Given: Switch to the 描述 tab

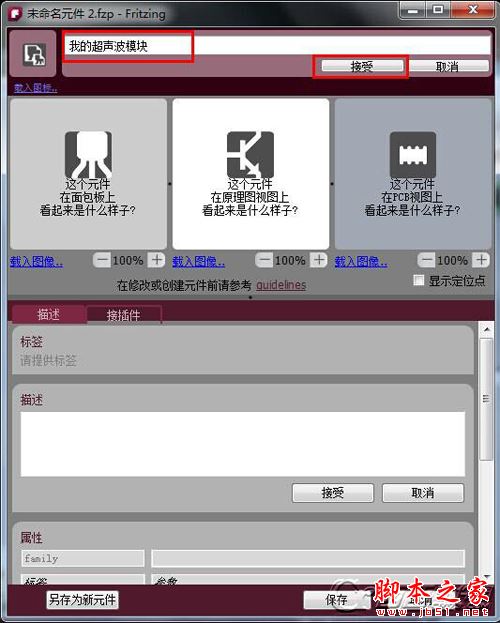Looking at the screenshot, I should (49, 314).
